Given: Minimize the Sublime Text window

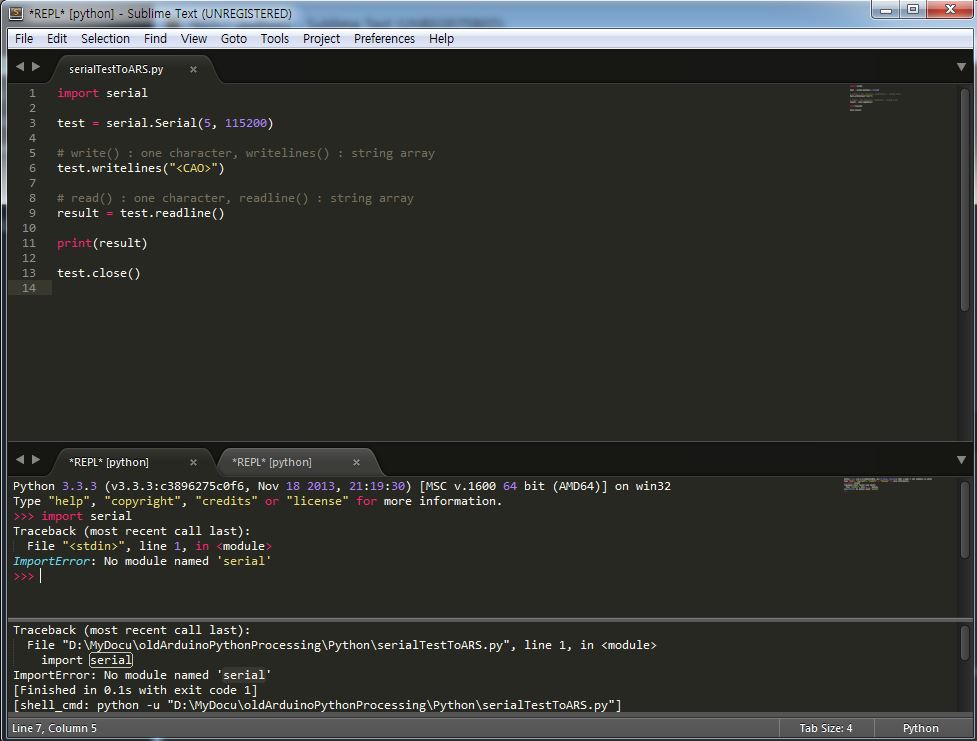Looking at the screenshot, I should tap(886, 10).
